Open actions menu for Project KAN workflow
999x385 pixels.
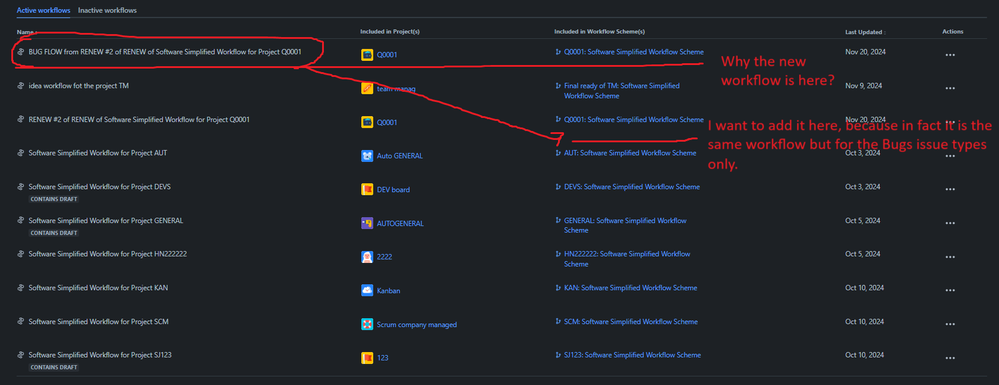coord(950,291)
